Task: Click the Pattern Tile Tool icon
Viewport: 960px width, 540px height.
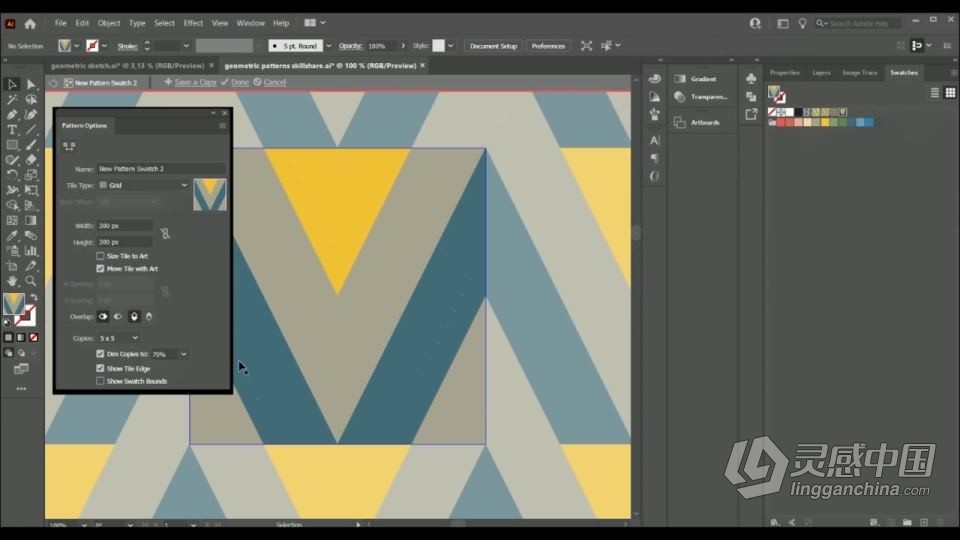Action: (69, 146)
